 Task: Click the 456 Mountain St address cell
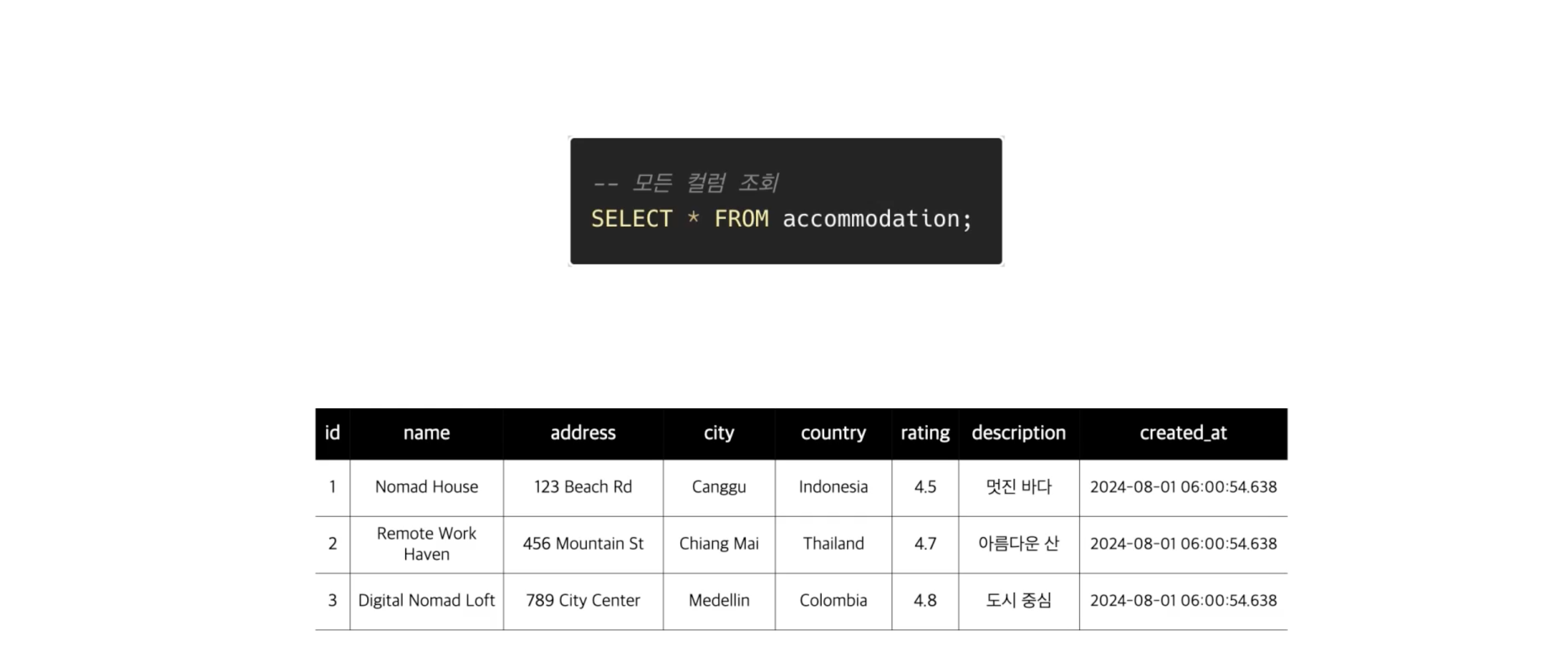(x=583, y=544)
